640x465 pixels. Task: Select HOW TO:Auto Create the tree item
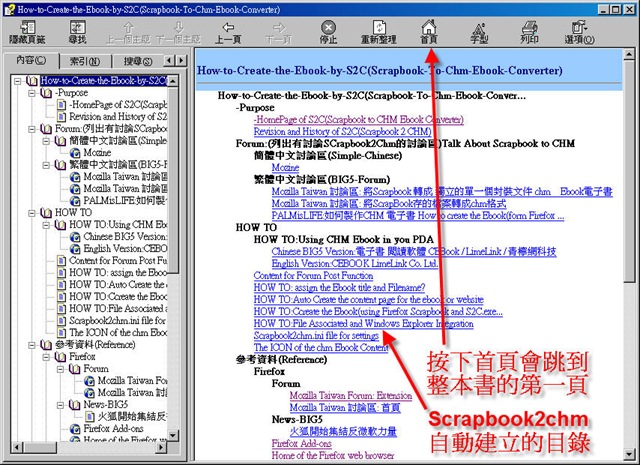(x=118, y=285)
